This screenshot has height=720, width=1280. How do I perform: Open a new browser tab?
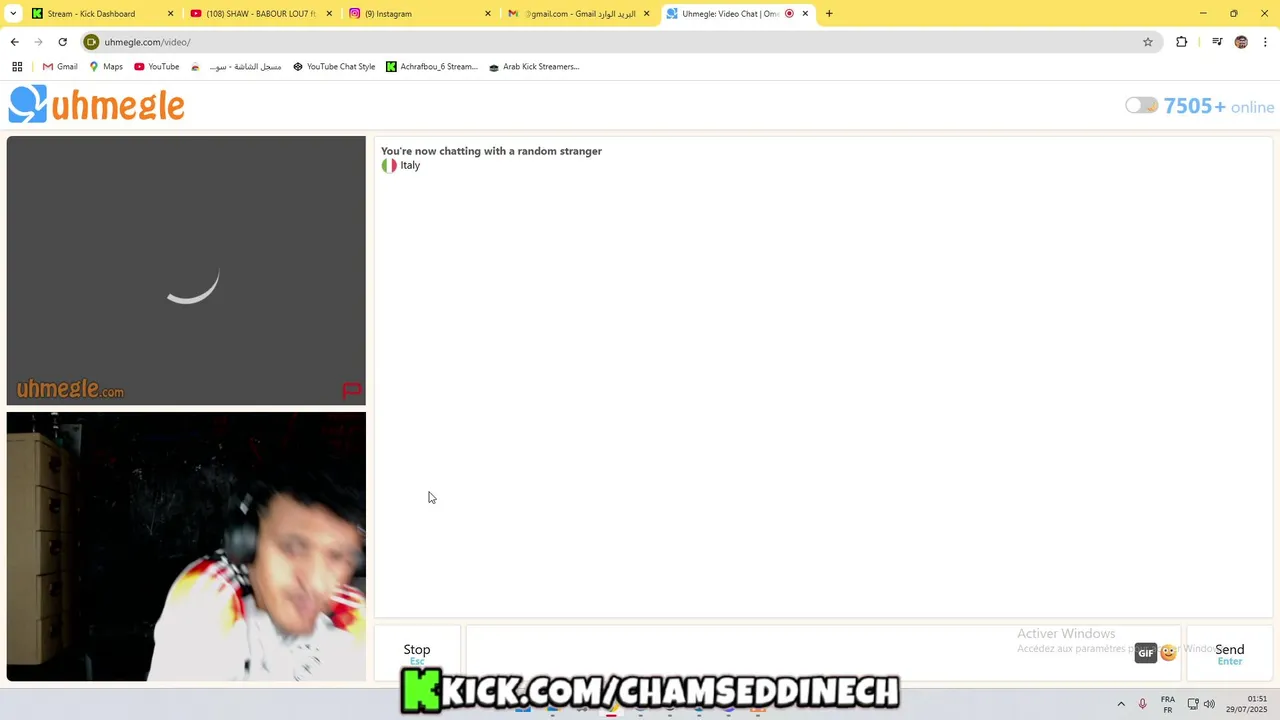tap(829, 14)
